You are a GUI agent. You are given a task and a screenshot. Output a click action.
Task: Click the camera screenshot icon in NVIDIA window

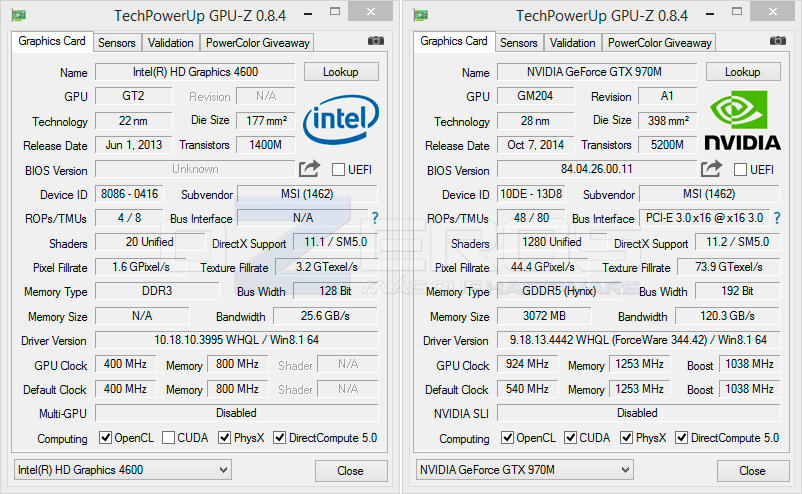(x=777, y=41)
